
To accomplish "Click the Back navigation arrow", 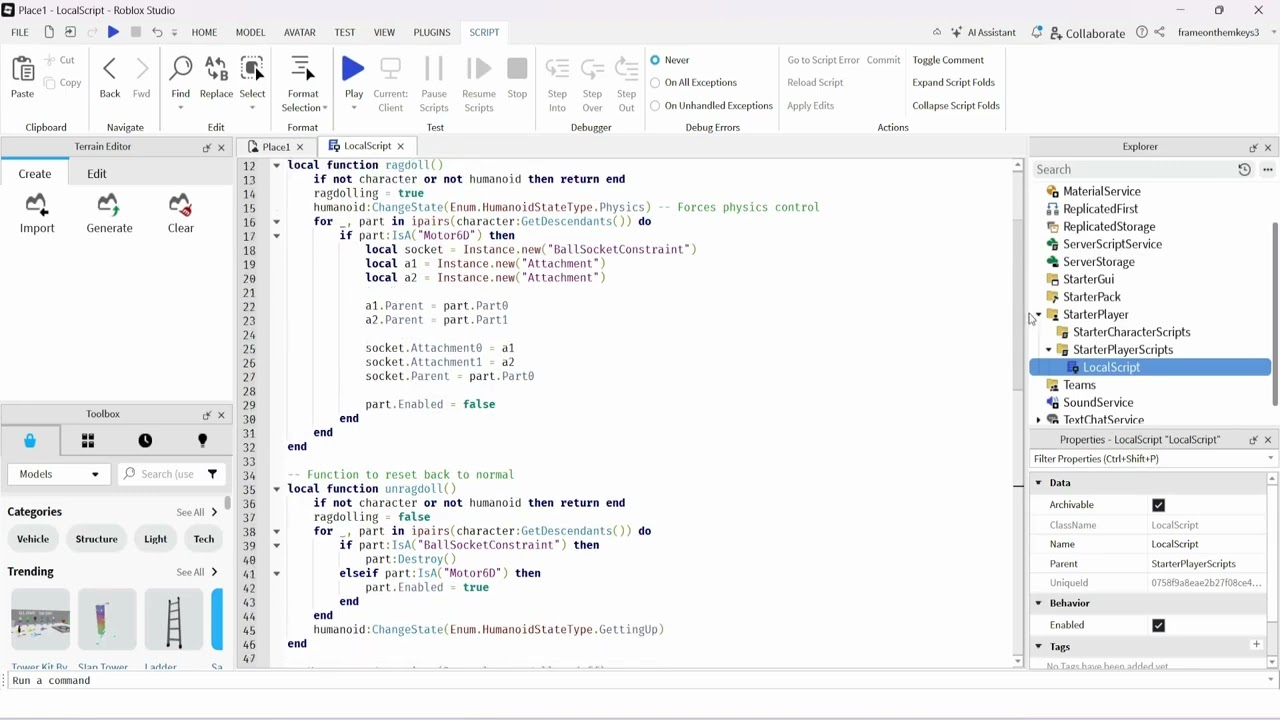I will [110, 69].
